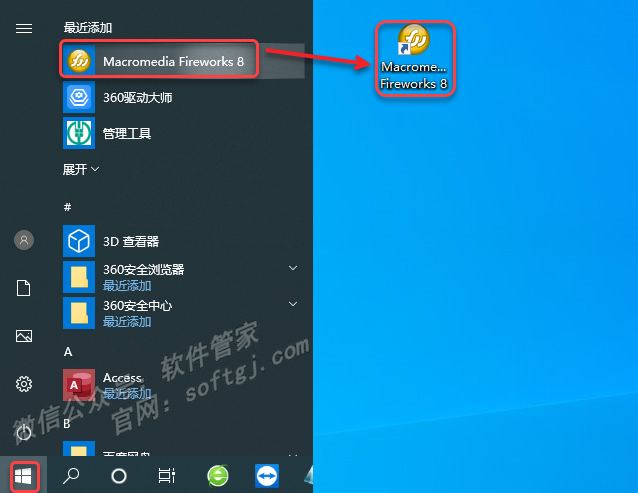The height and width of the screenshot is (493, 638).
Task: Select the 360安全浏览器 folder name
Action: tap(144, 269)
